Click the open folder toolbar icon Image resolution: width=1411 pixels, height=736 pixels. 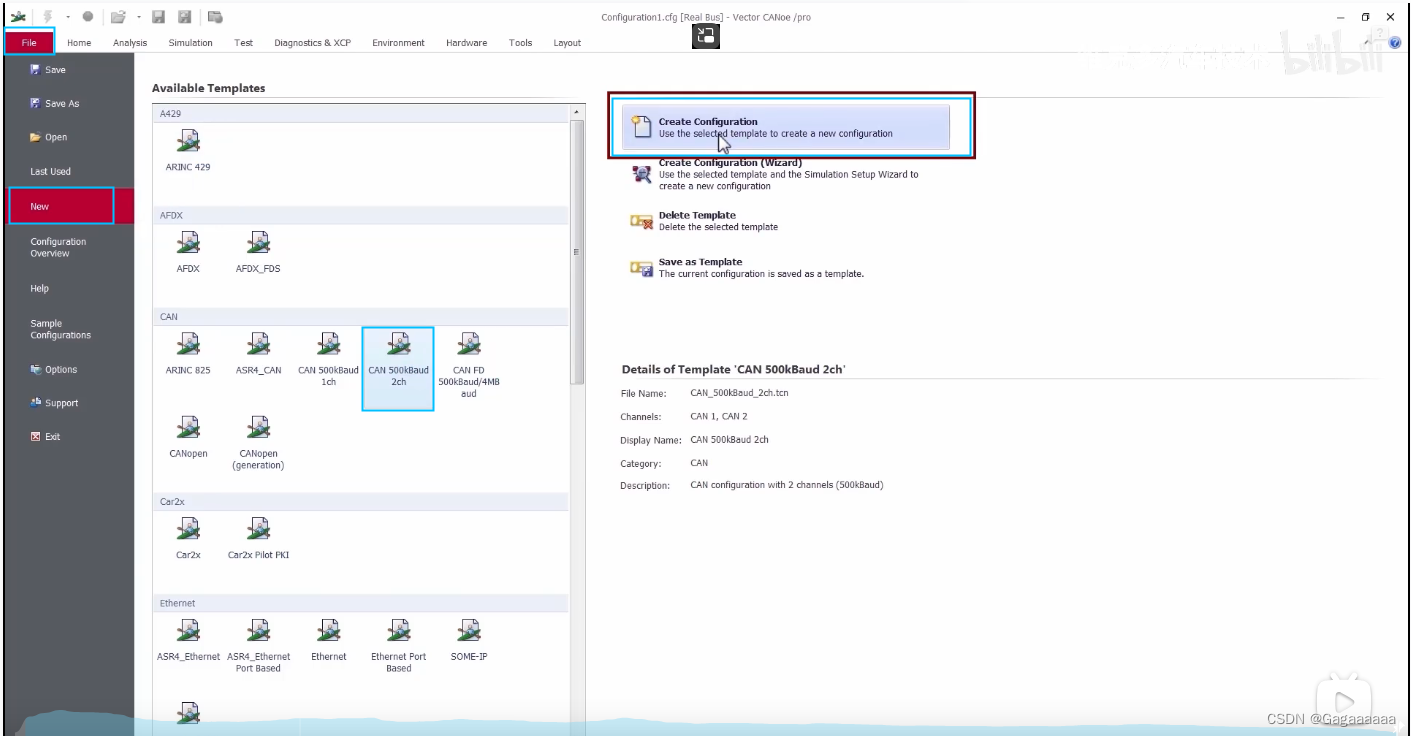(x=118, y=17)
